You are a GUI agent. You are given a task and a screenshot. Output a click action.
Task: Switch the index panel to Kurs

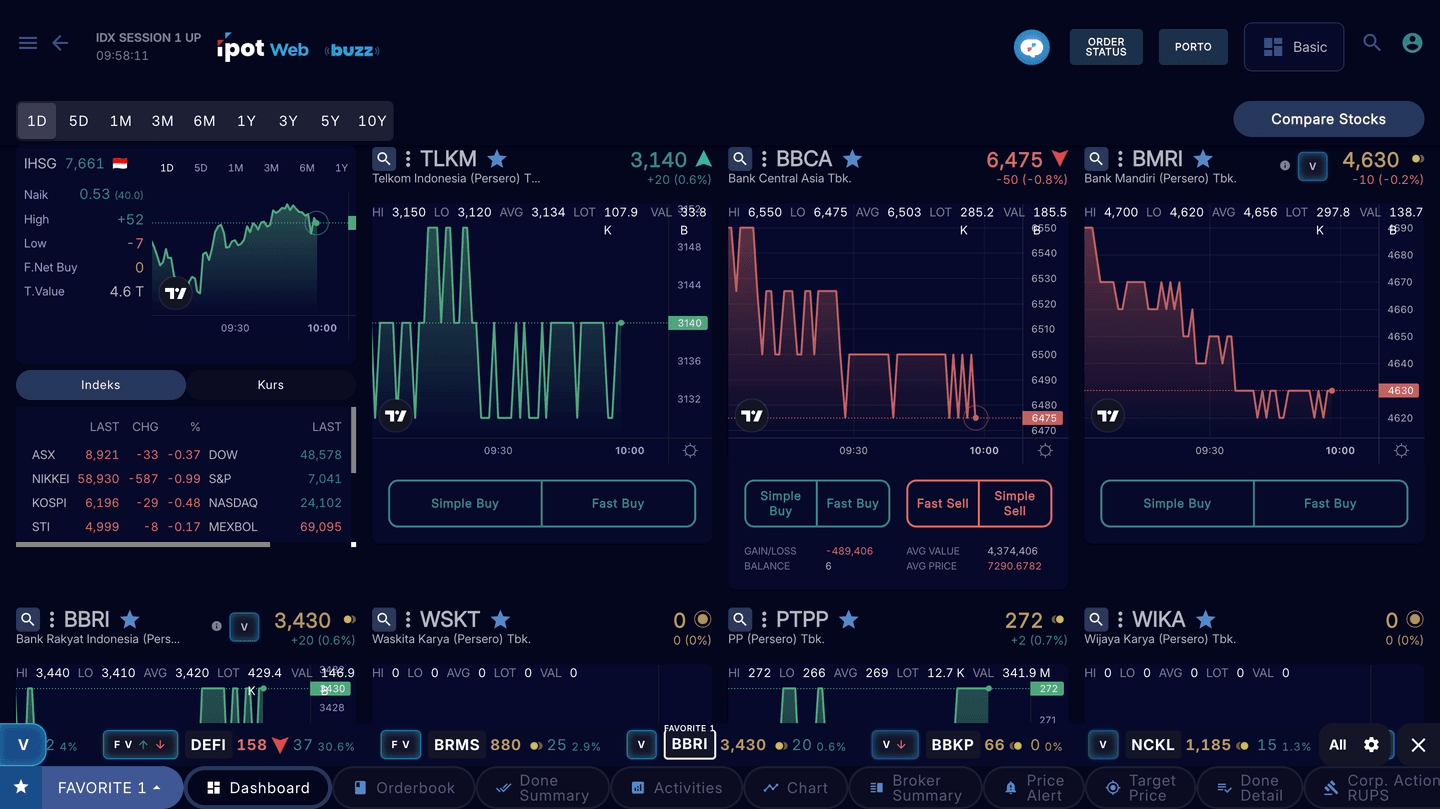tap(271, 385)
